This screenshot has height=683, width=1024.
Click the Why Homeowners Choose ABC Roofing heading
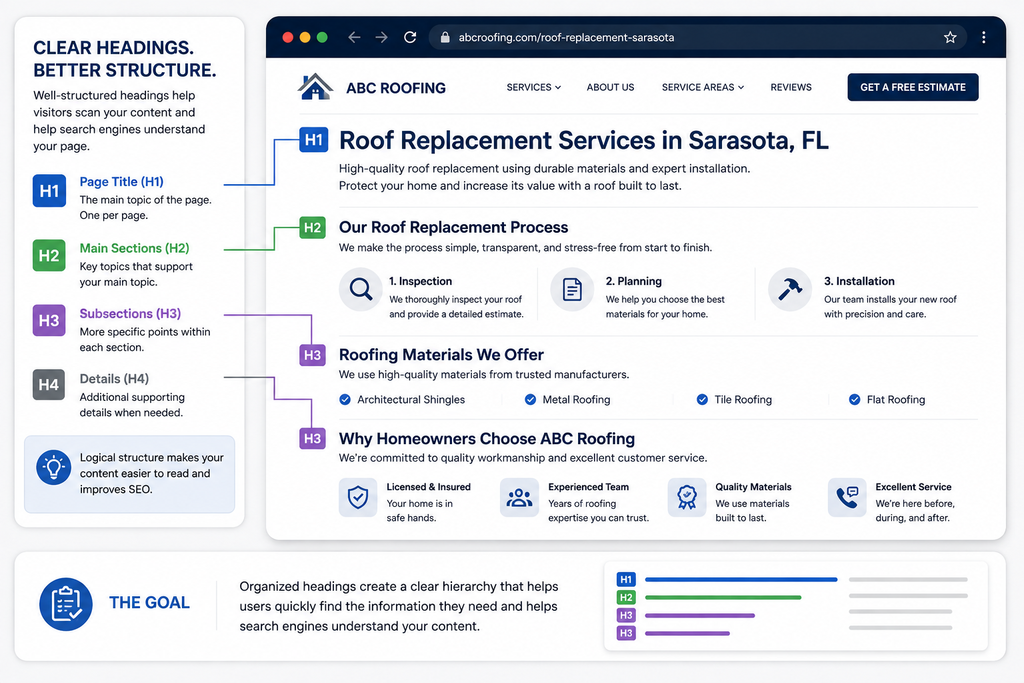(487, 439)
